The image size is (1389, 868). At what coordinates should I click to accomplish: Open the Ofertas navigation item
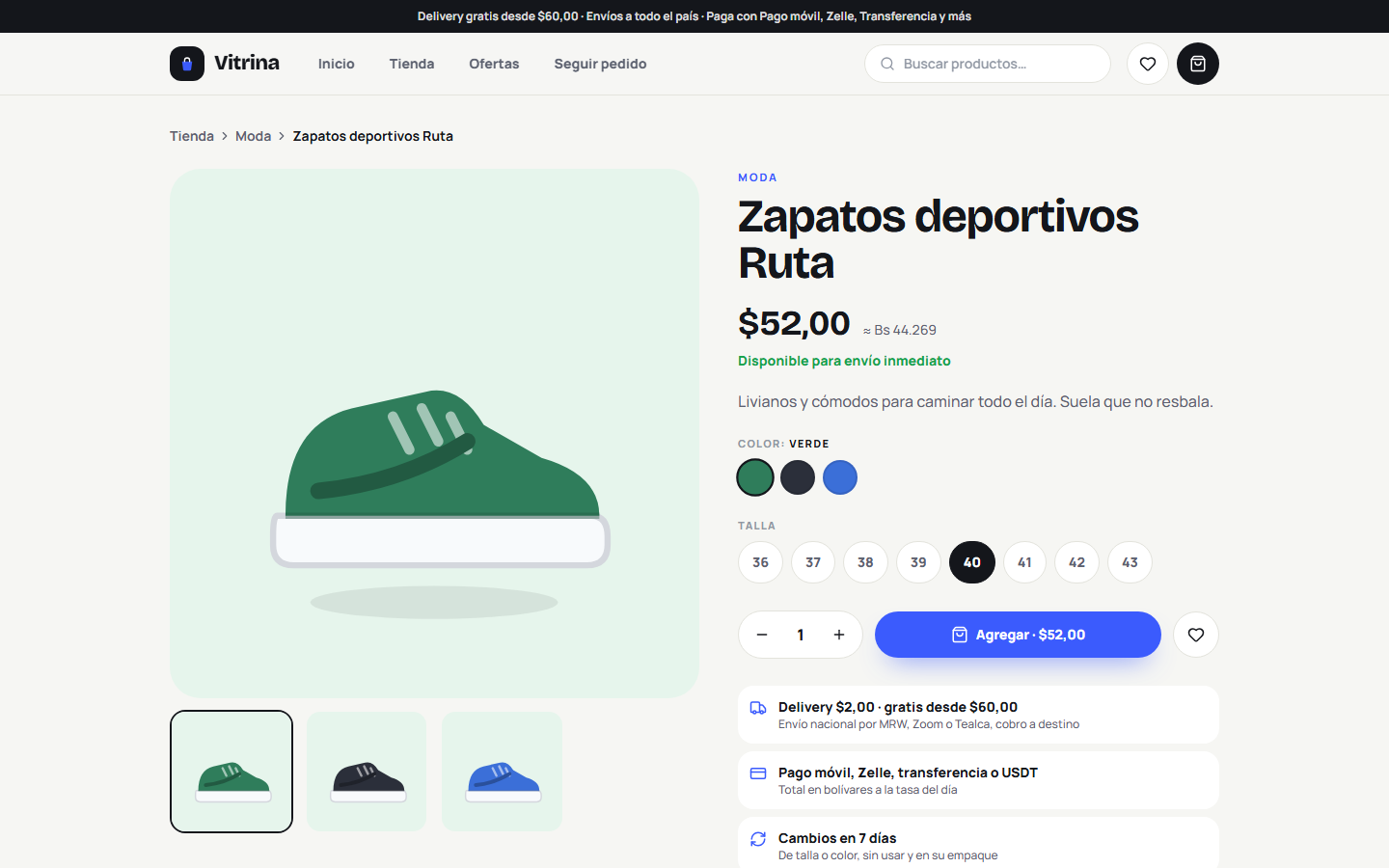point(494,64)
